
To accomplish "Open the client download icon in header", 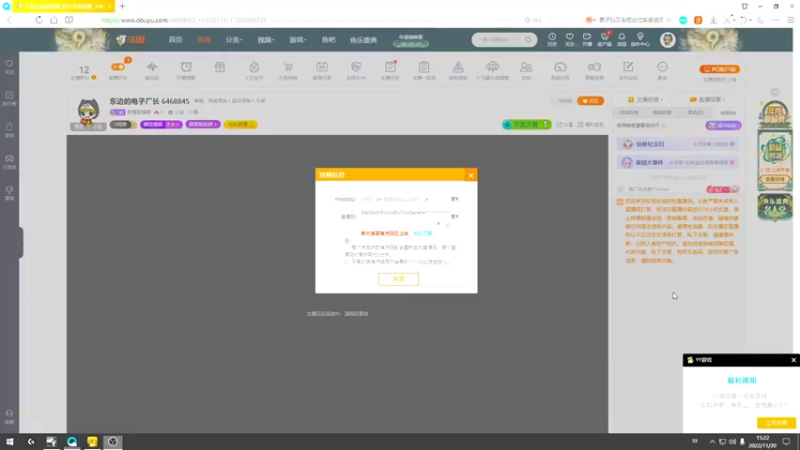I will pyautogui.click(x=605, y=39).
